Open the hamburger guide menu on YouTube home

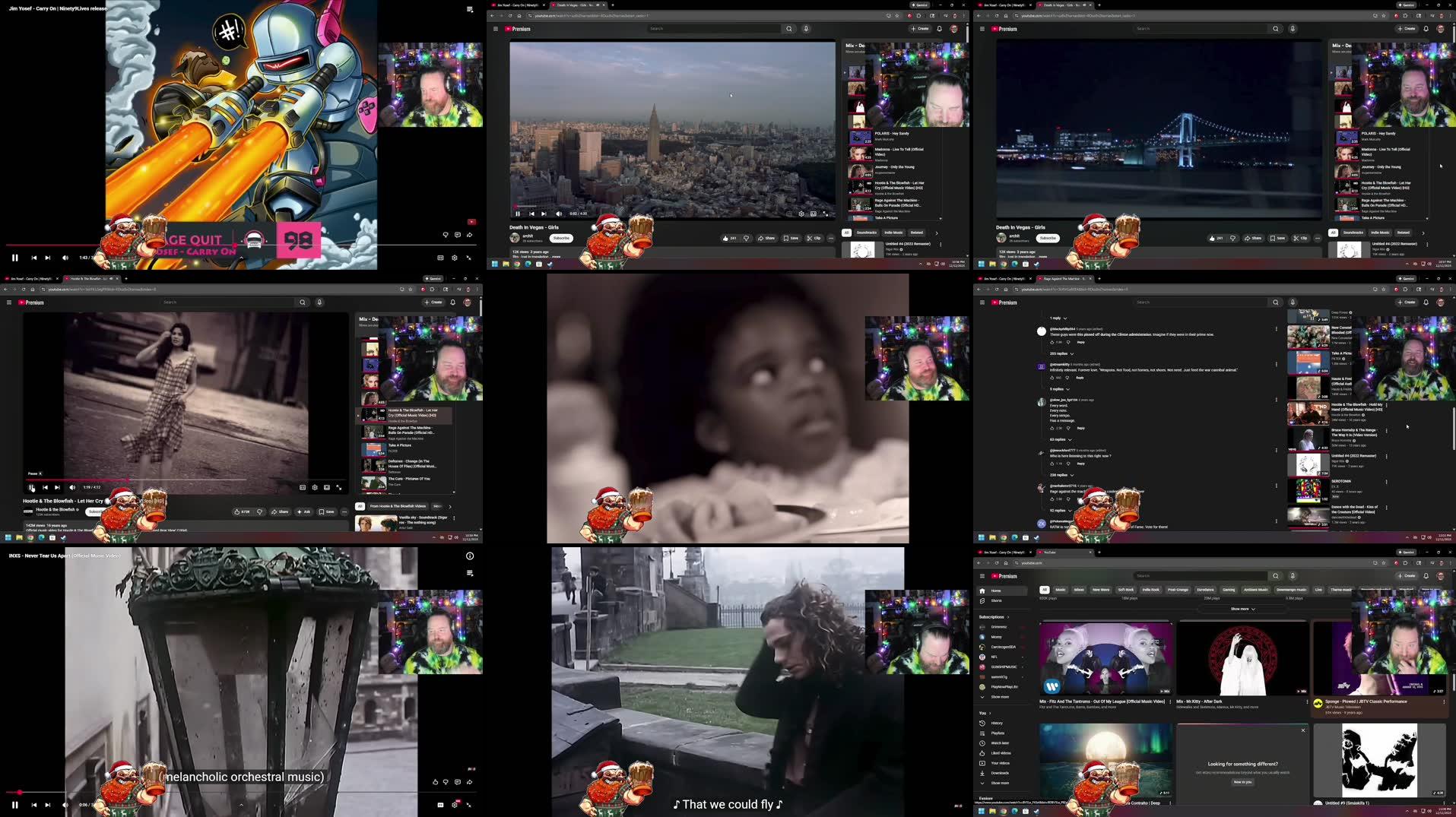point(983,576)
